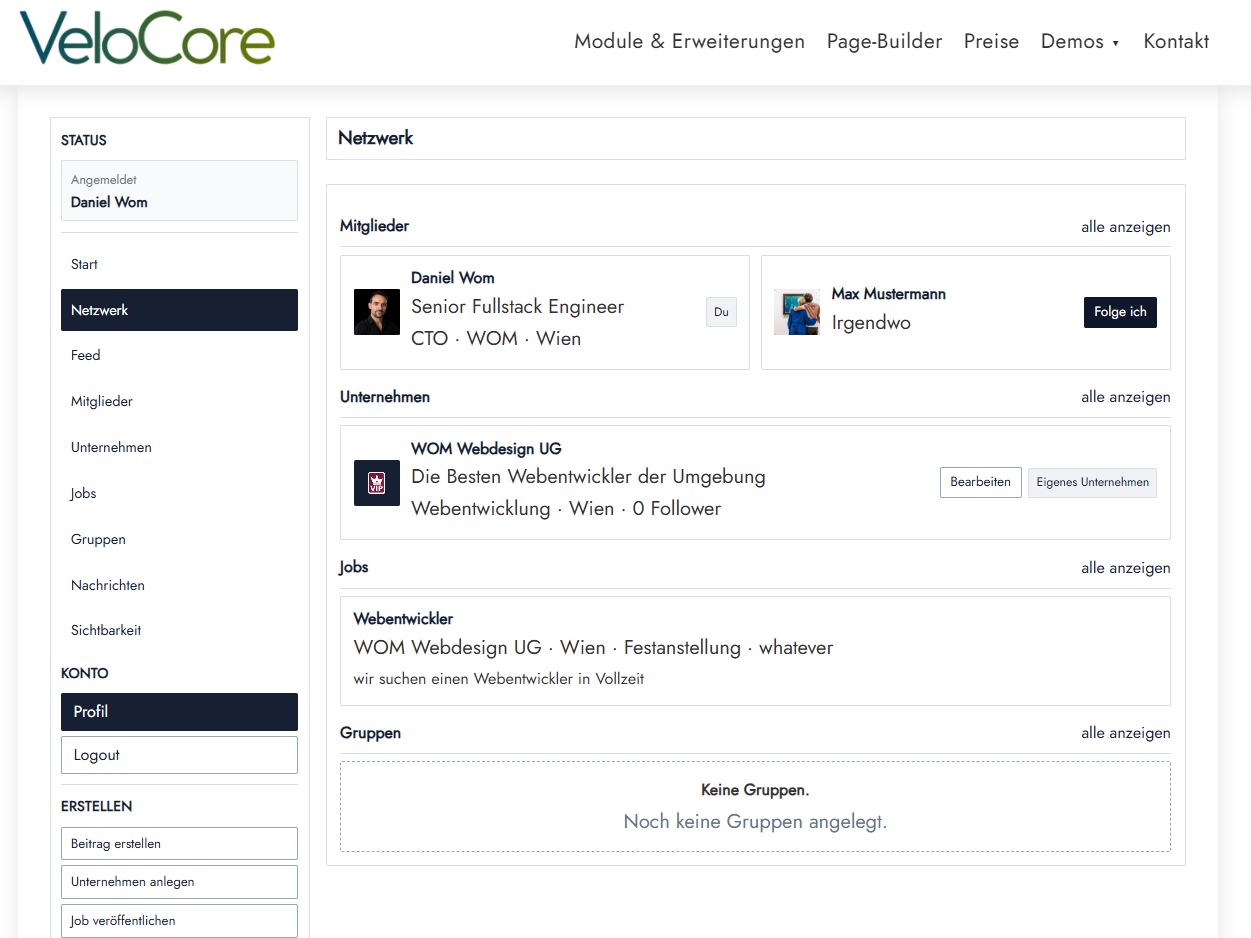Click the Profil button

click(x=179, y=712)
